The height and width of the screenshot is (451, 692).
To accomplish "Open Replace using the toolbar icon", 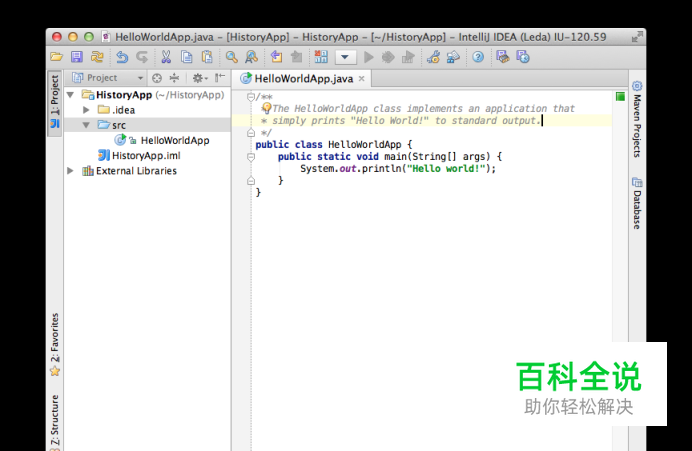I will point(252,57).
